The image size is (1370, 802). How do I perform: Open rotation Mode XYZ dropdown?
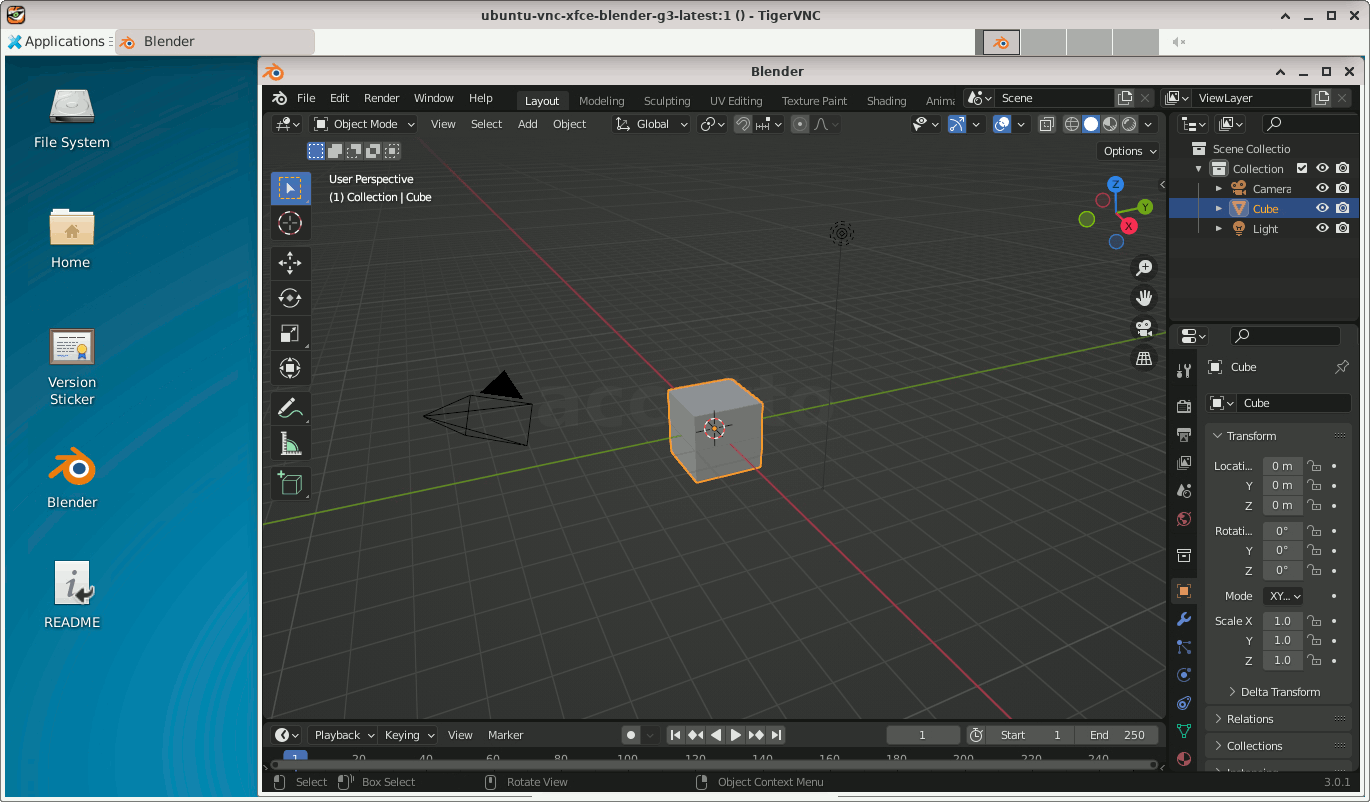coord(1283,596)
